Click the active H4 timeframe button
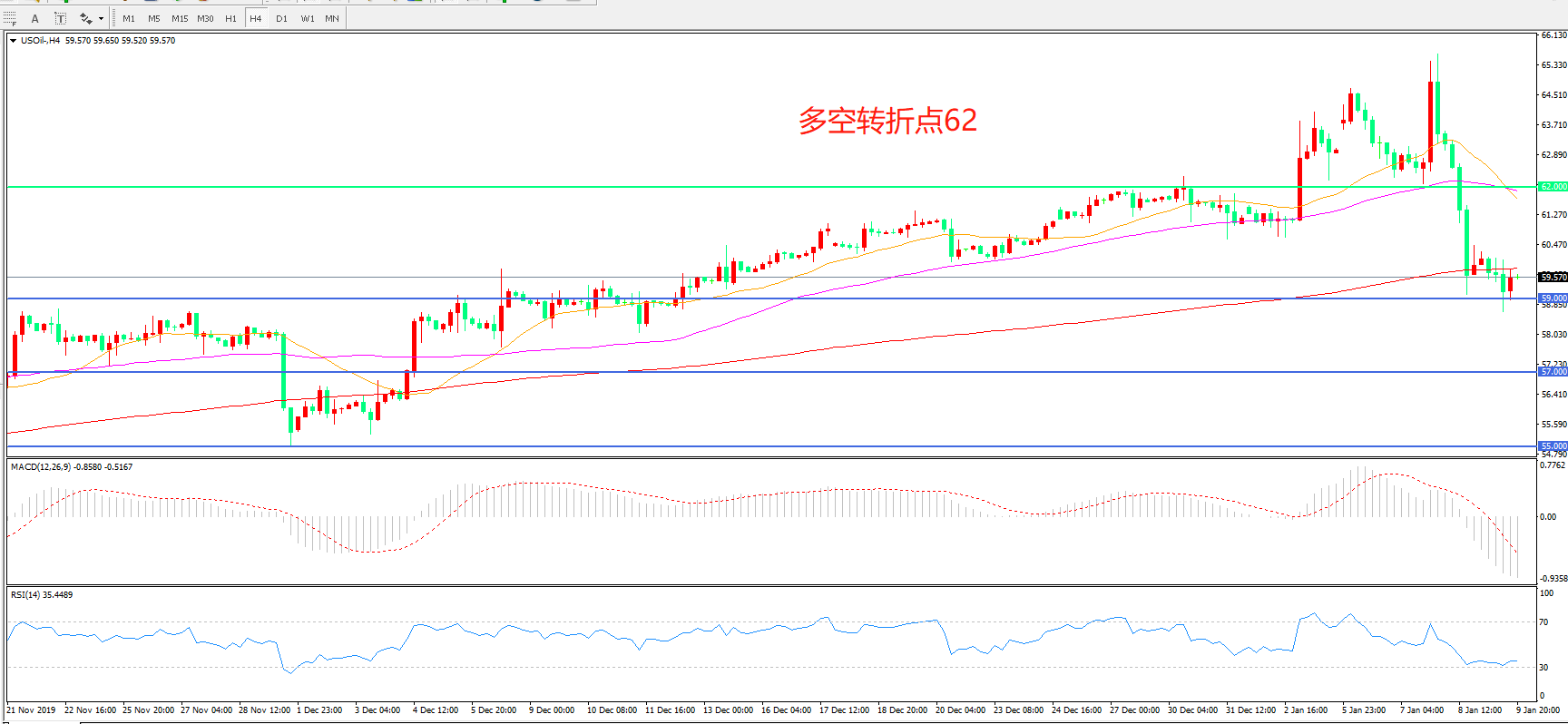1568x724 pixels. tap(256, 18)
